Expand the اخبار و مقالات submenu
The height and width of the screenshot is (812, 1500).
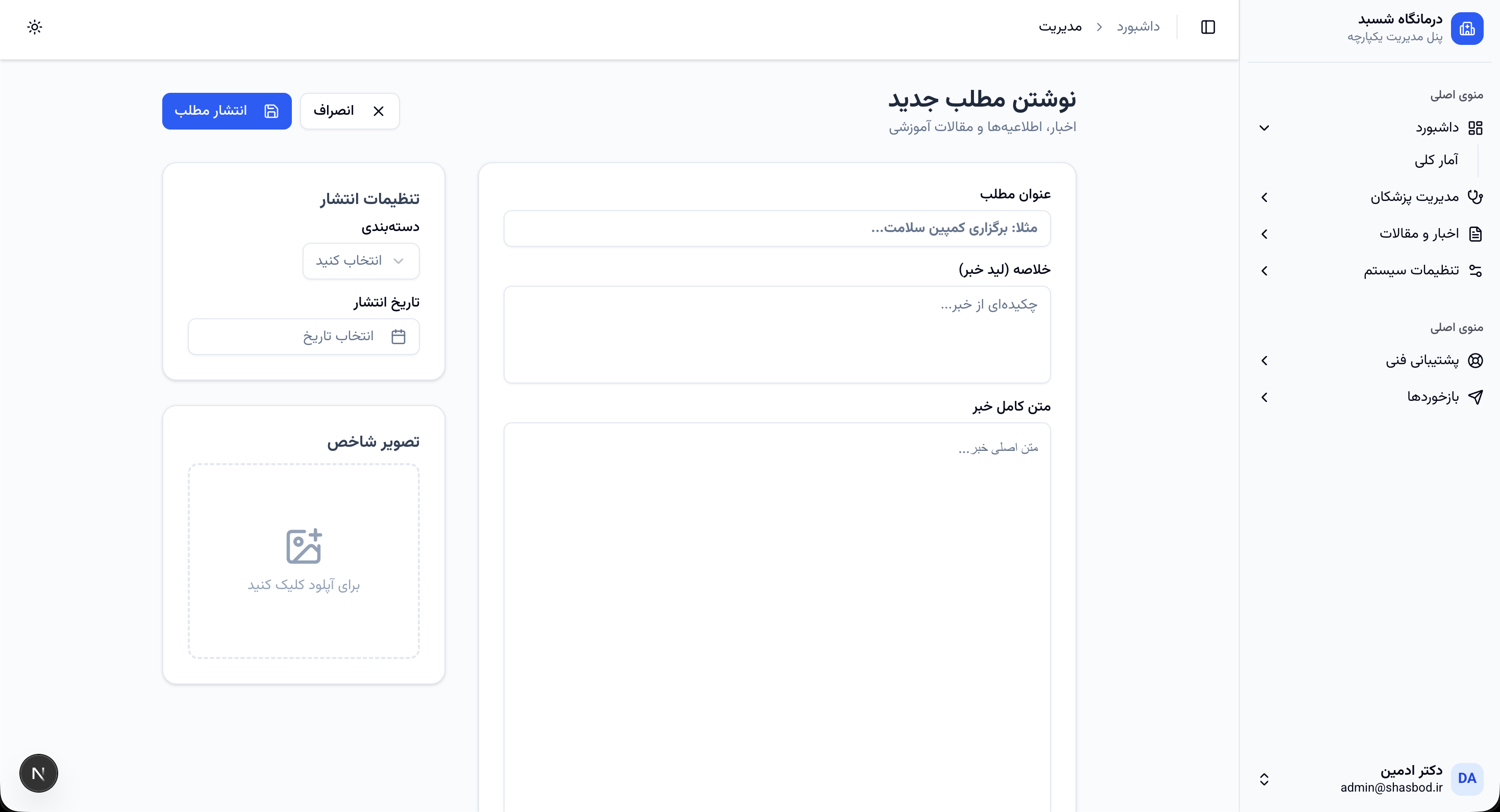[1264, 234]
